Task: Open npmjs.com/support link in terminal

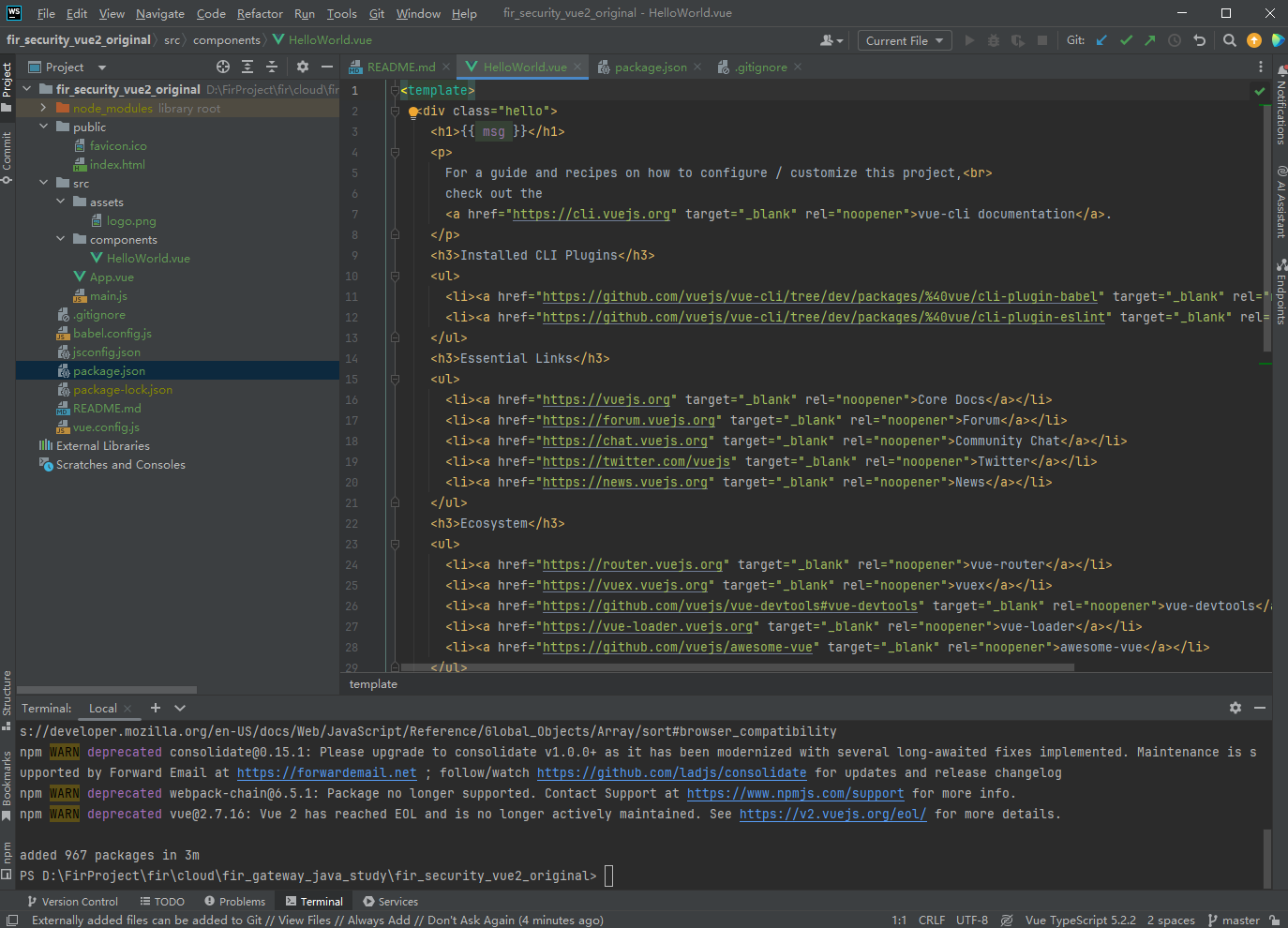Action: coord(796,794)
